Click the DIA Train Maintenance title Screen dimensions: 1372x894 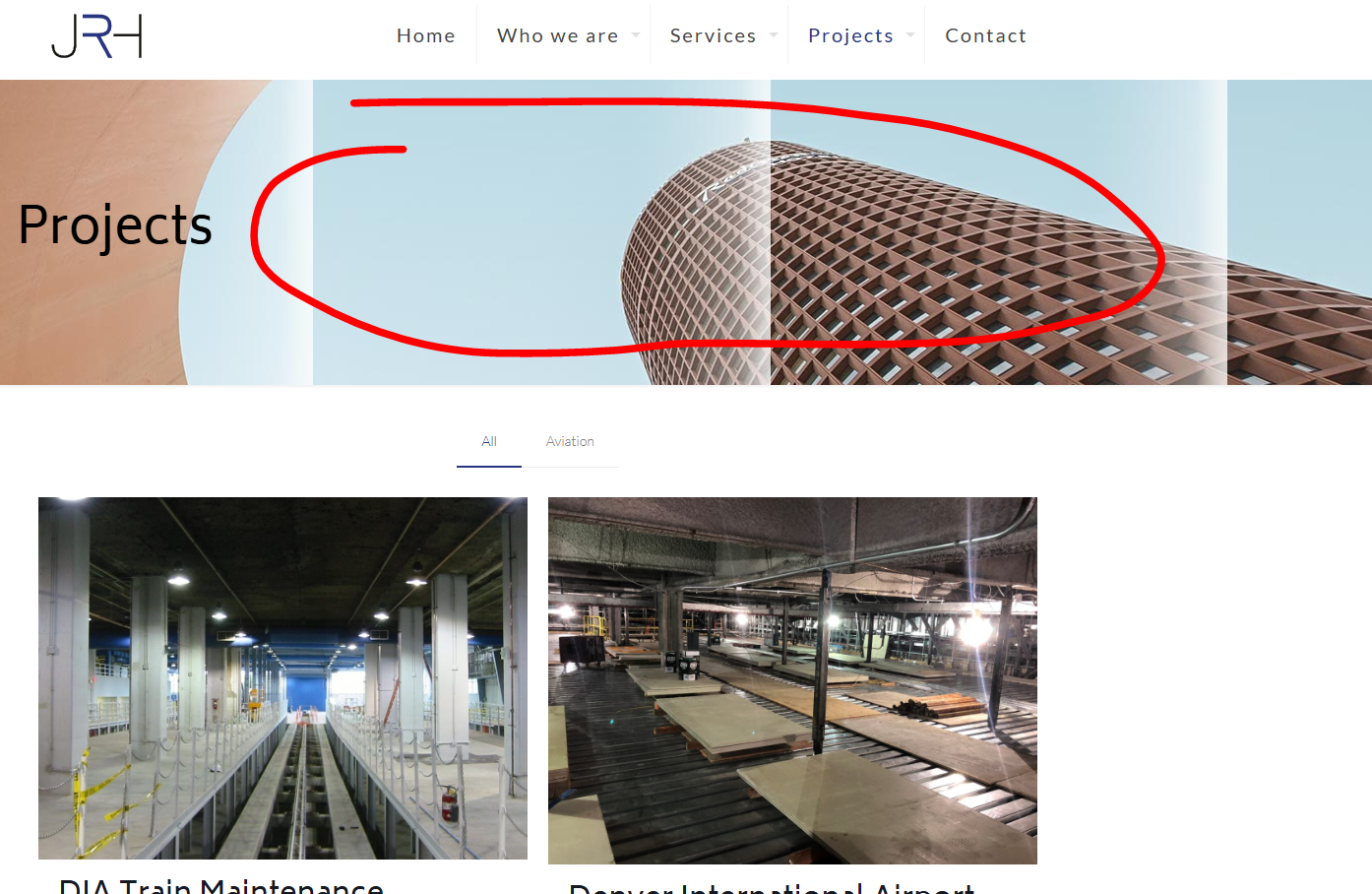point(221,885)
